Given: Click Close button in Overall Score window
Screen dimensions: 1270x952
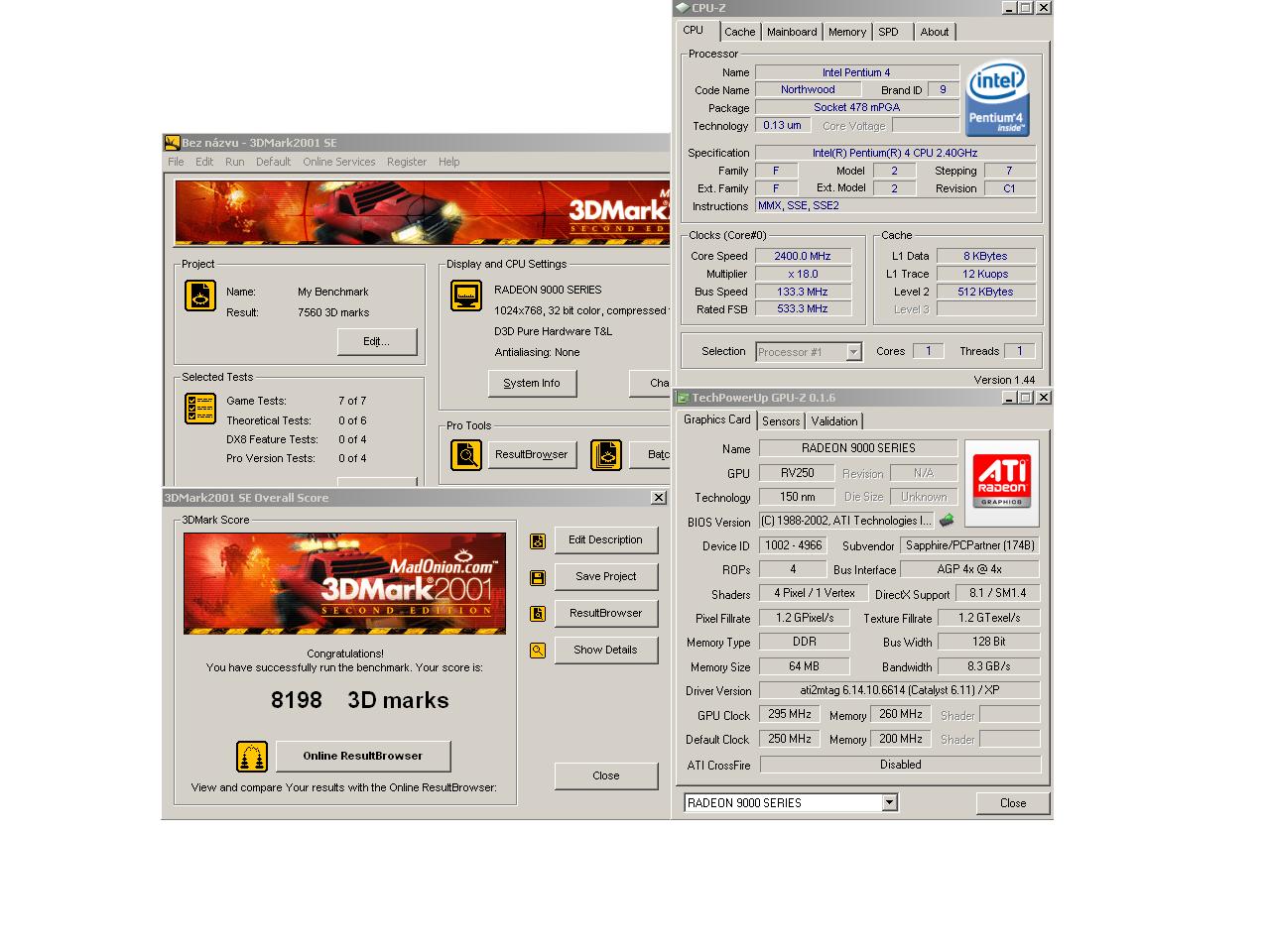Looking at the screenshot, I should (605, 775).
